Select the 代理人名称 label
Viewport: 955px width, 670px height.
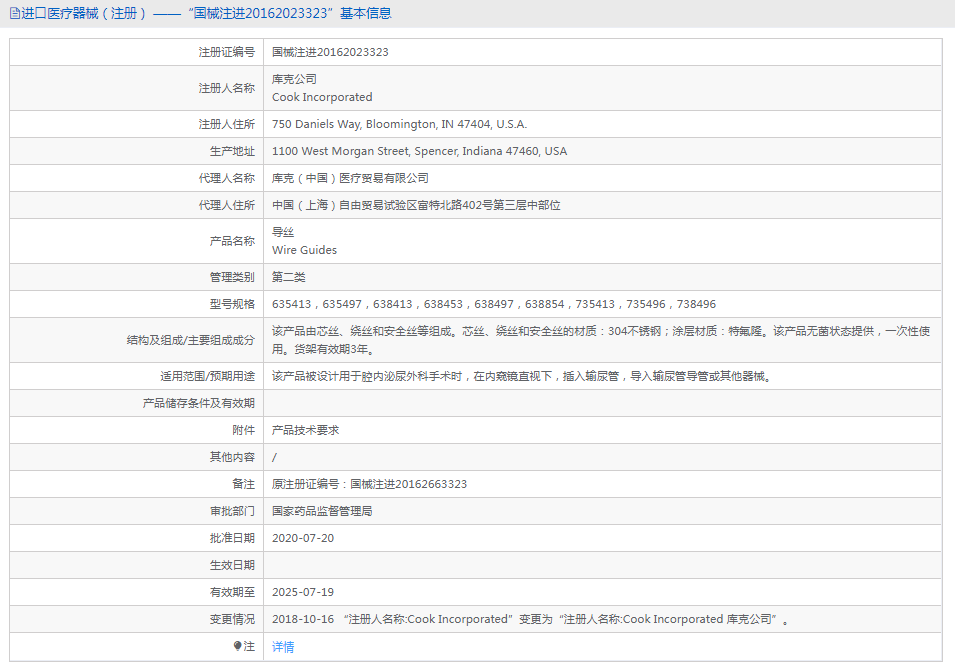[x=227, y=178]
